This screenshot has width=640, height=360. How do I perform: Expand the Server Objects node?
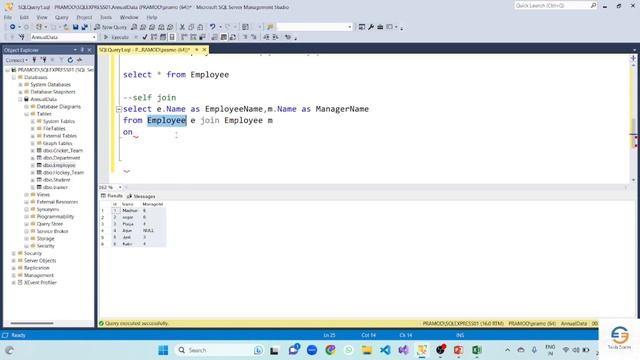pyautogui.click(x=14, y=260)
